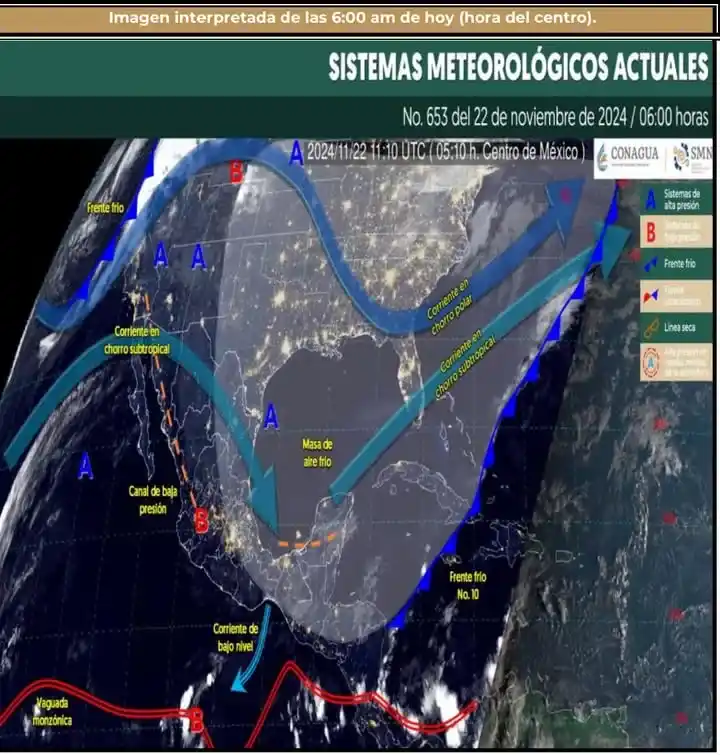Image resolution: width=720 pixels, height=755 pixels.
Task: Click the Frente frío legend symbol
Action: pos(650,264)
